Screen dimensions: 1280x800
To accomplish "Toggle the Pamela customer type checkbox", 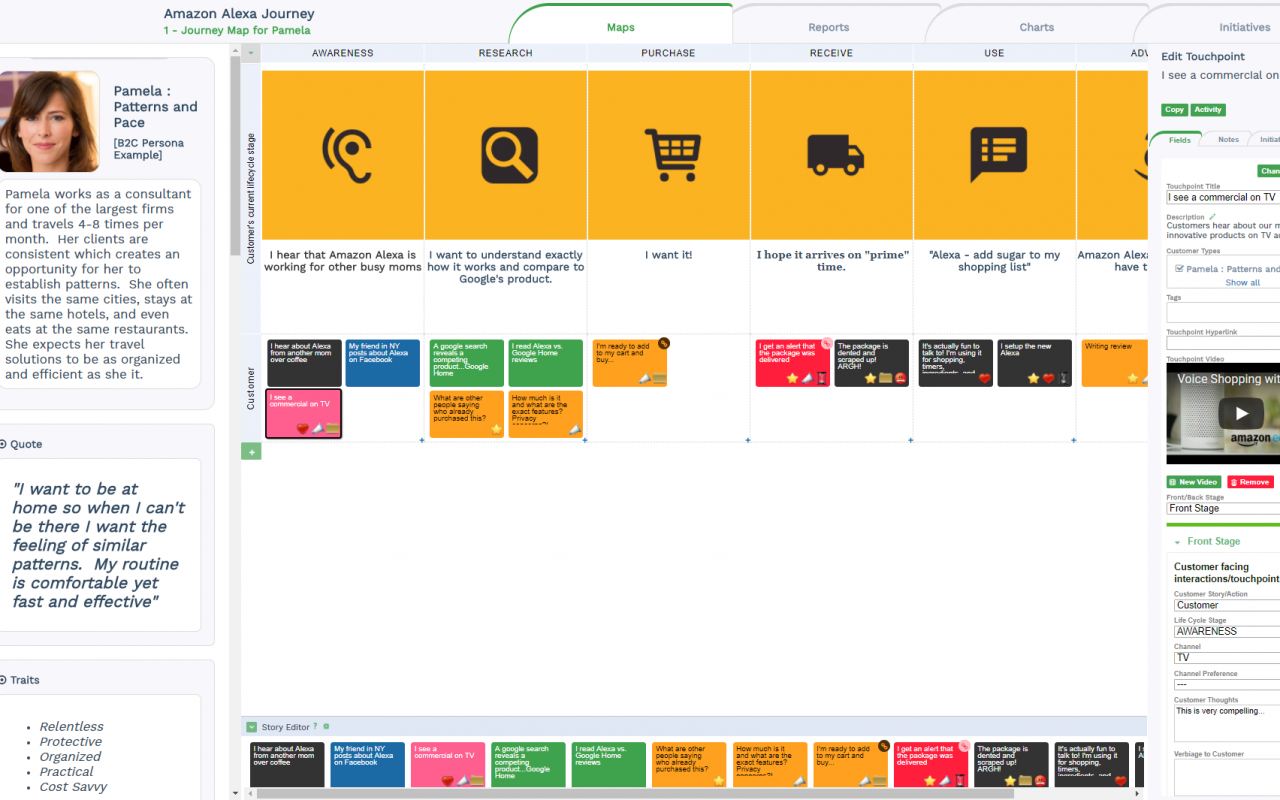I will tap(1180, 268).
